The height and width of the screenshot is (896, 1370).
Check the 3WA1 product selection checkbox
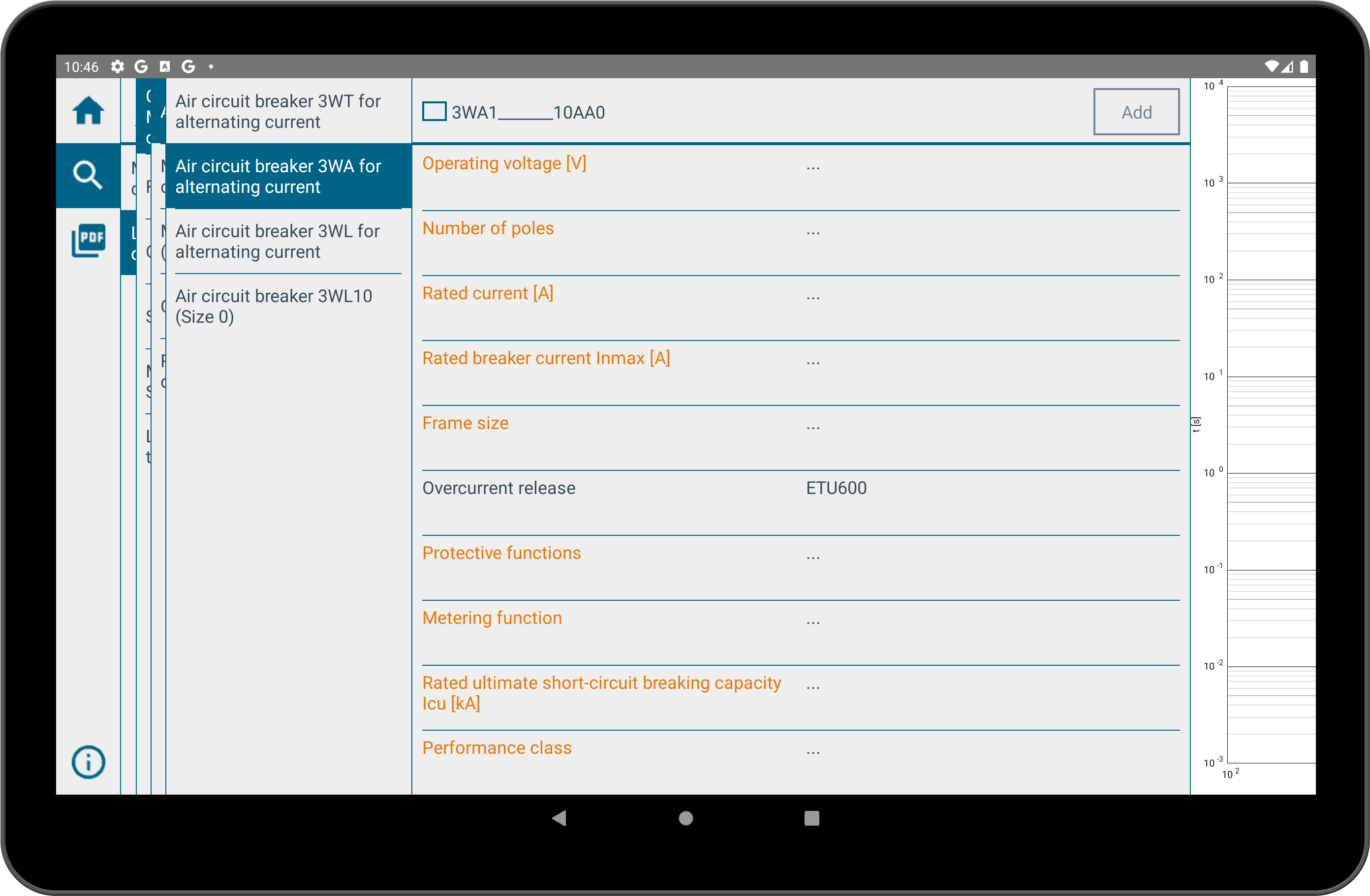[434, 112]
